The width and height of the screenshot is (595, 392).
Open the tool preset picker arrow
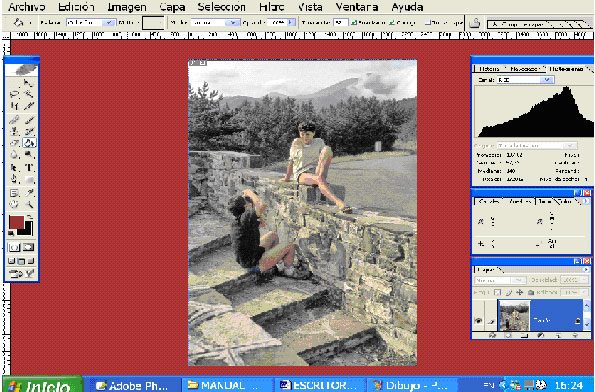30,23
